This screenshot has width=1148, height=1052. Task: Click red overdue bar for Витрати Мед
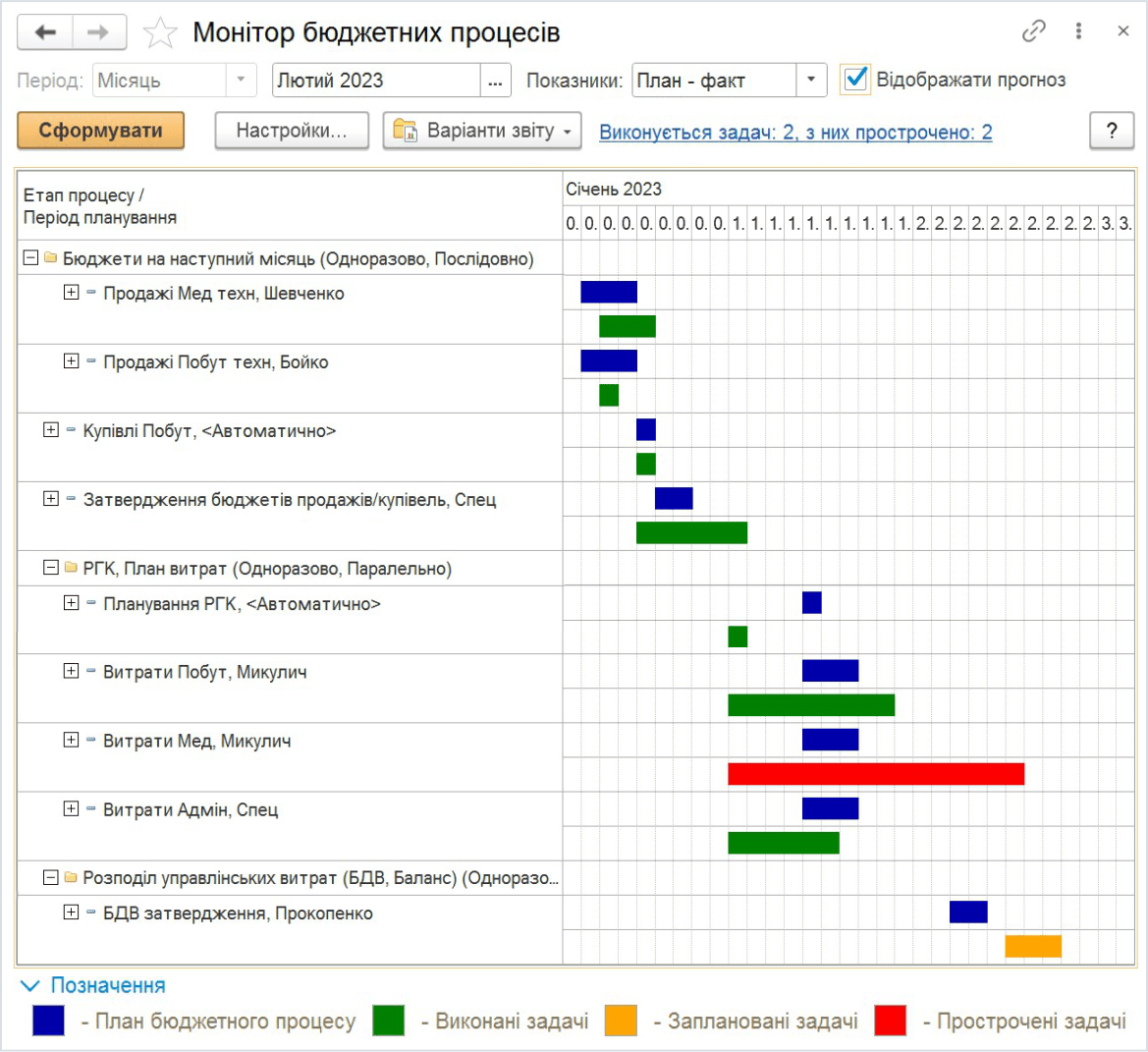pos(875,774)
